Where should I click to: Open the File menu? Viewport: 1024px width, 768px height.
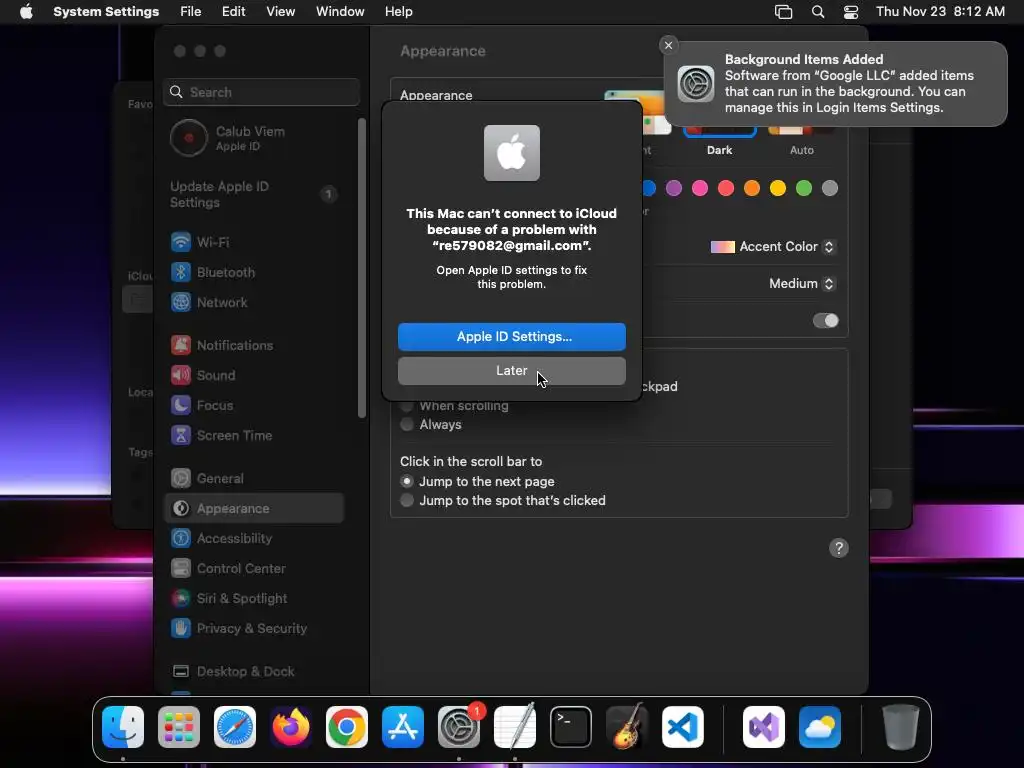coord(191,12)
